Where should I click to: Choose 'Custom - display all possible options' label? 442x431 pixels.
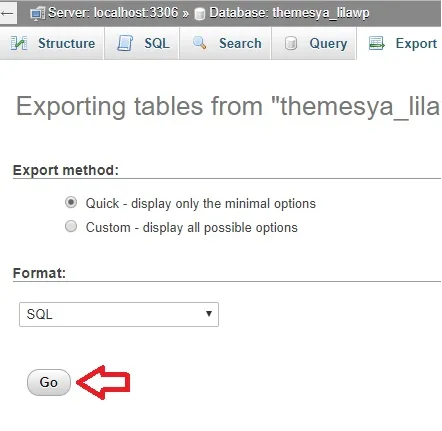[192, 228]
